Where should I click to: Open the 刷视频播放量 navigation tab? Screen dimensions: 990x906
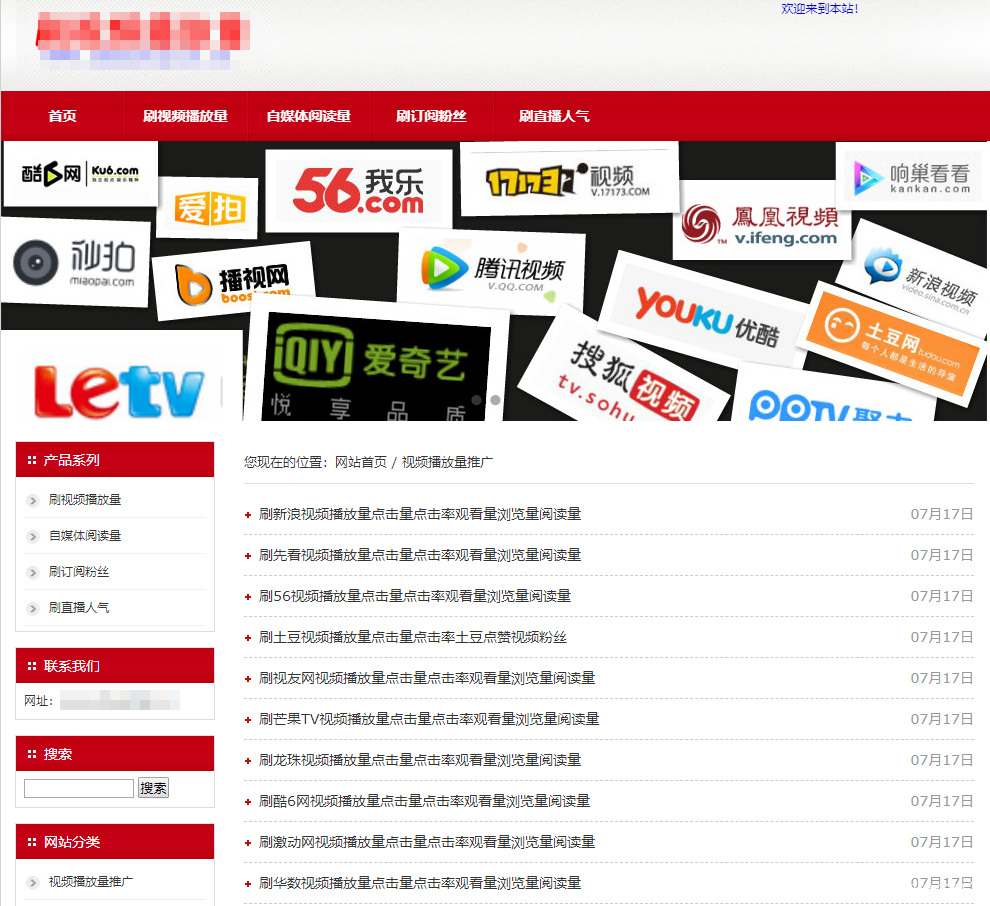point(185,116)
